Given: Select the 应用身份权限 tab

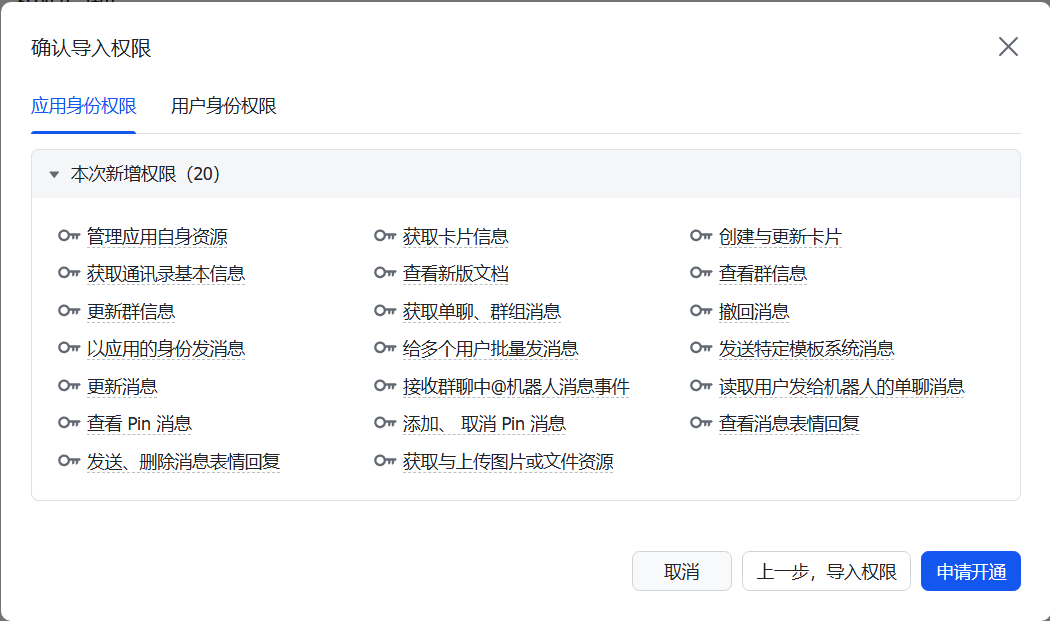Looking at the screenshot, I should coord(83,106).
